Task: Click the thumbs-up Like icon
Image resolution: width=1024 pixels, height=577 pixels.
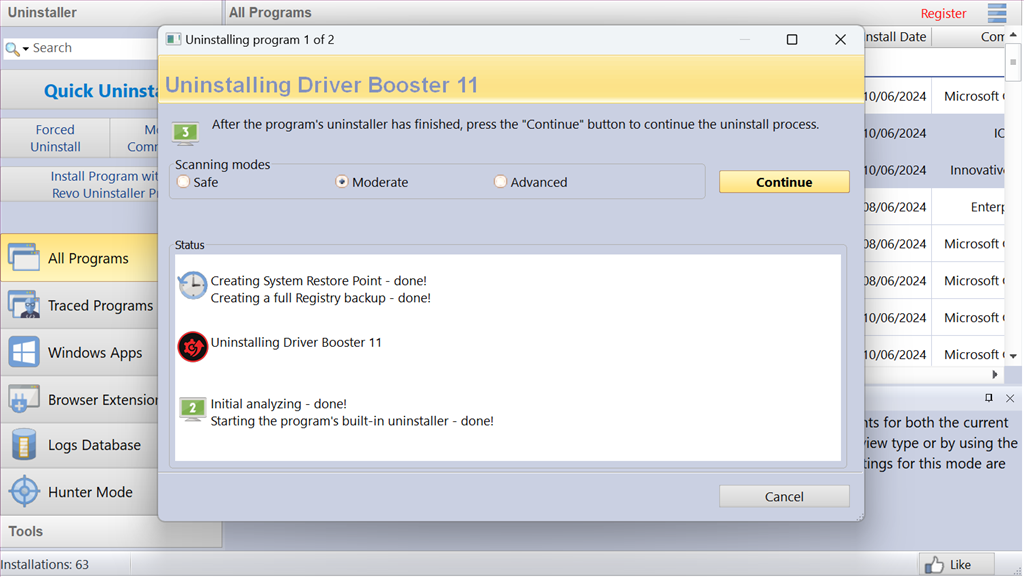Action: point(935,565)
